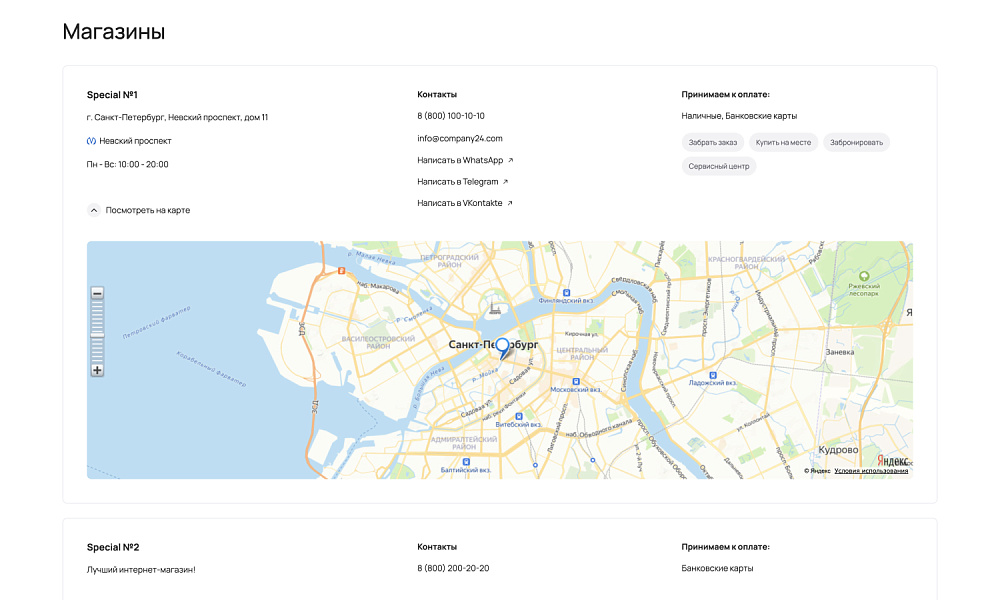
Task: Click the 'Санкт-Петербург' city label on map
Action: click(x=493, y=344)
